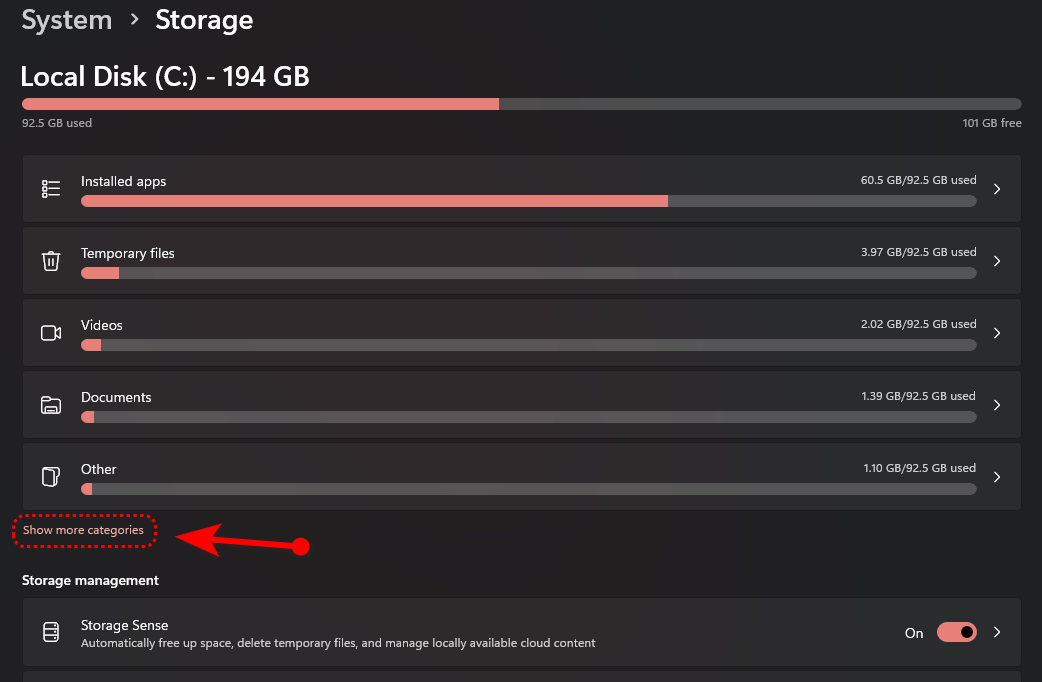Click the Storage Sense drive icon
This screenshot has height=682, width=1042.
click(51, 633)
